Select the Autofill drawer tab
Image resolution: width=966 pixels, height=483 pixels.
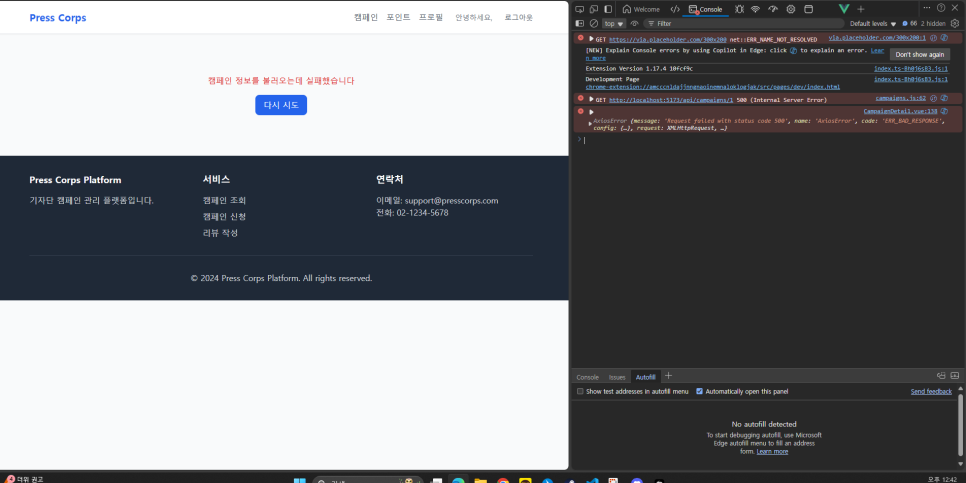click(646, 377)
